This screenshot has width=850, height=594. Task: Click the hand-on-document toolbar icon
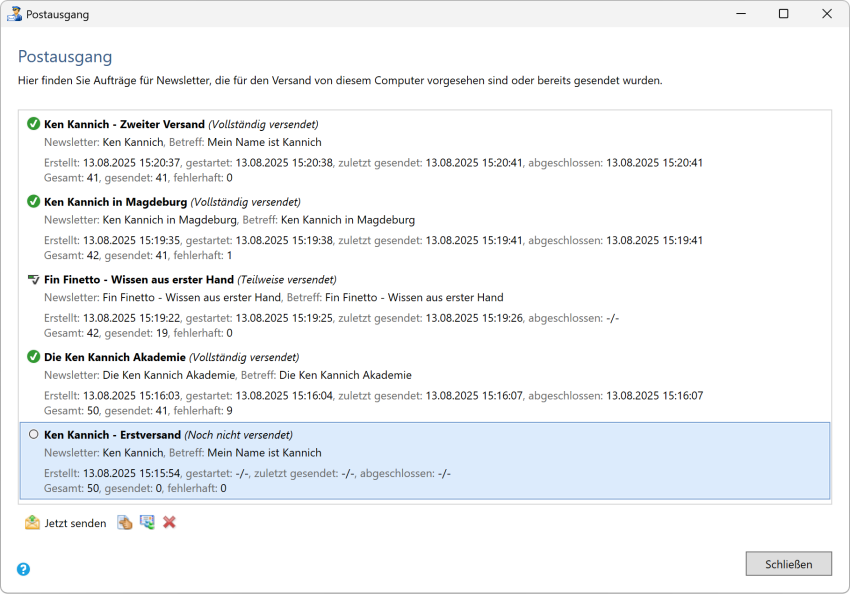tap(124, 523)
